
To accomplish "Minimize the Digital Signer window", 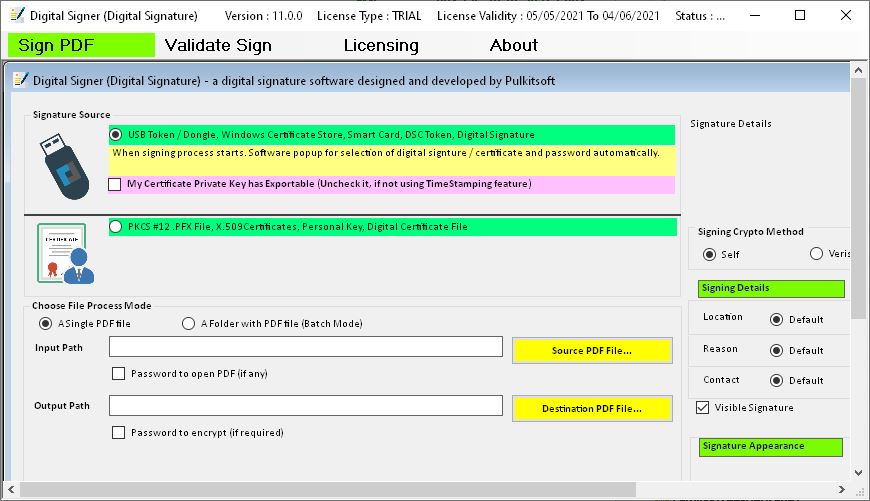I will [755, 16].
